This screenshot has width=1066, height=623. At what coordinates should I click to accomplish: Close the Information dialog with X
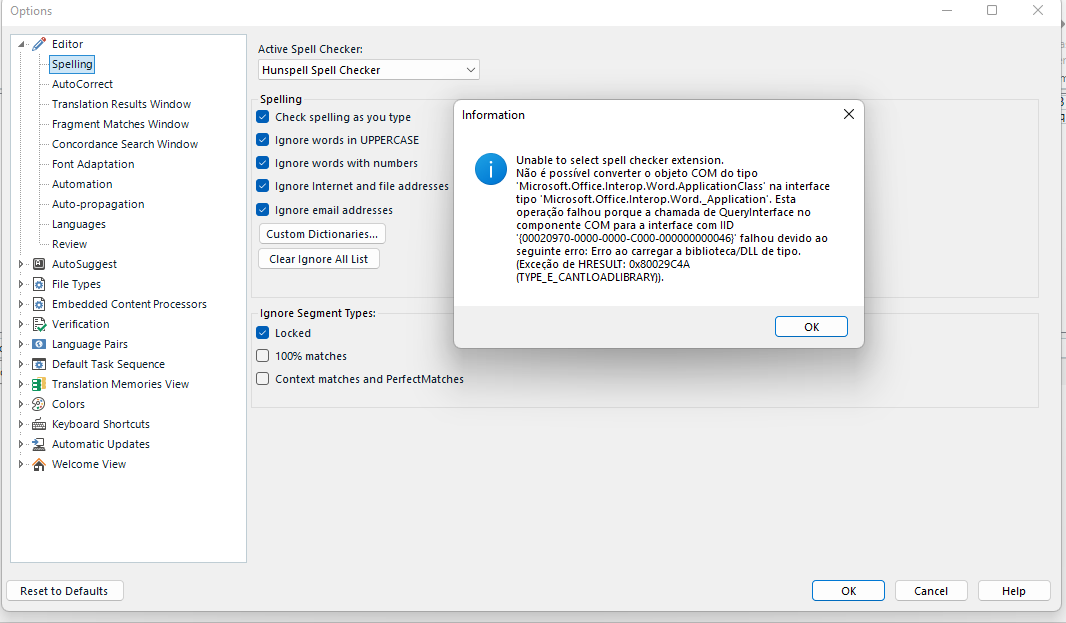pos(848,114)
